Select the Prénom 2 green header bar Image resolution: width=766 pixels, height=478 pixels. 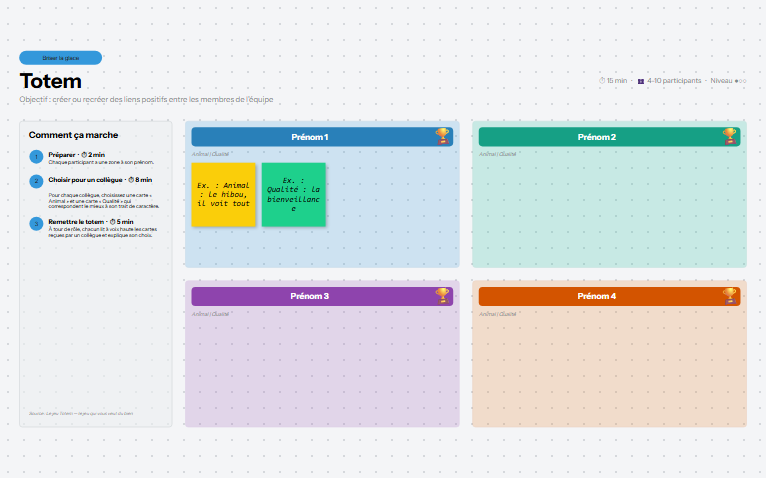pos(609,137)
